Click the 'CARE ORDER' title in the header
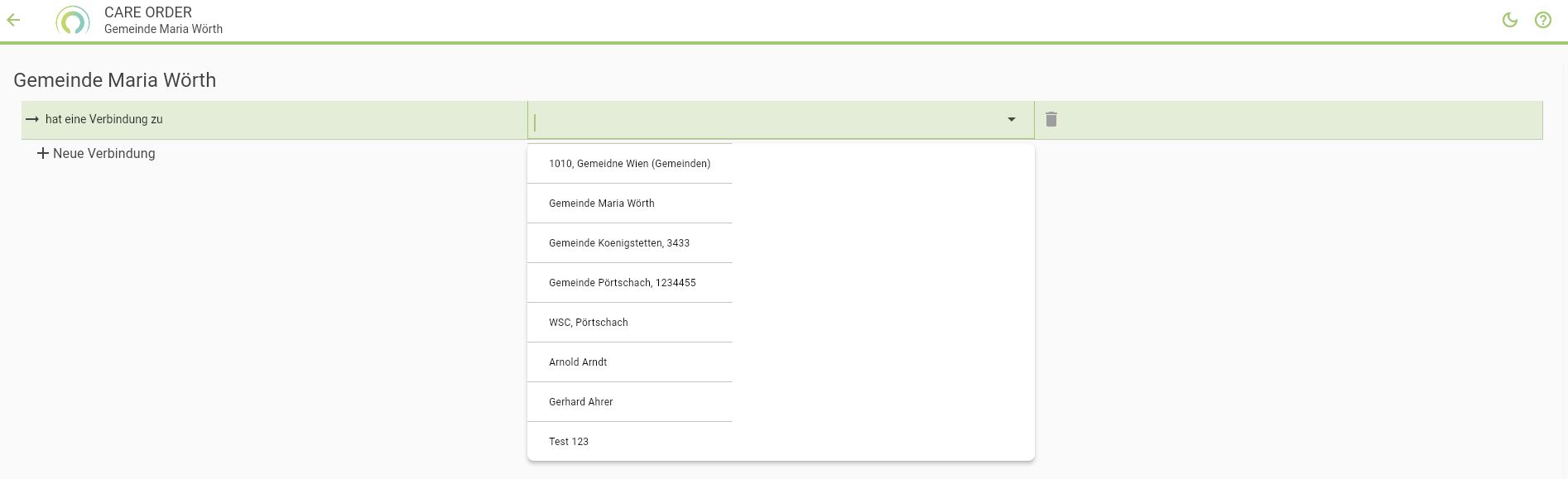1568x479 pixels. pos(148,12)
